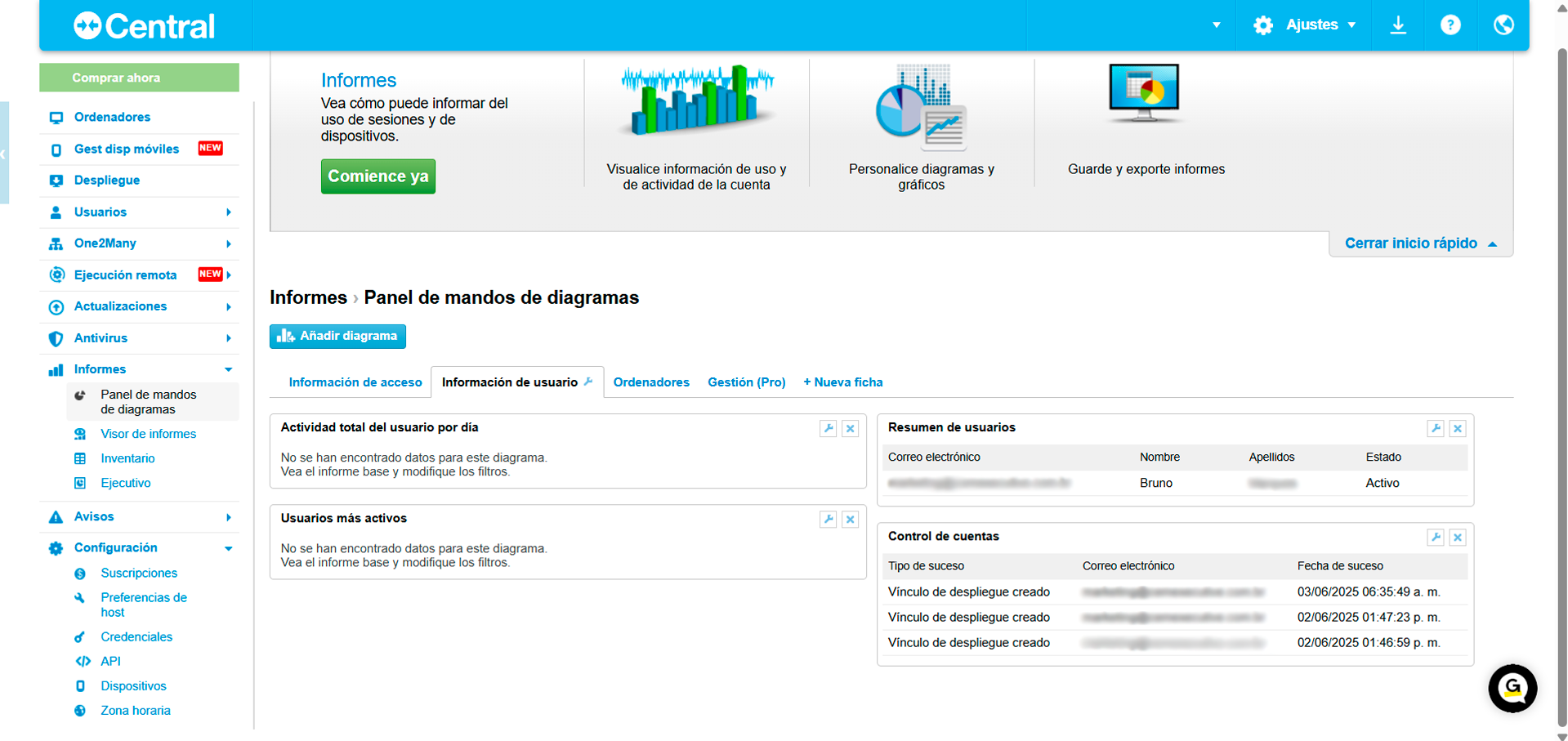Expand the Usuarios sidebar menu
1568x741 pixels.
click(229, 212)
